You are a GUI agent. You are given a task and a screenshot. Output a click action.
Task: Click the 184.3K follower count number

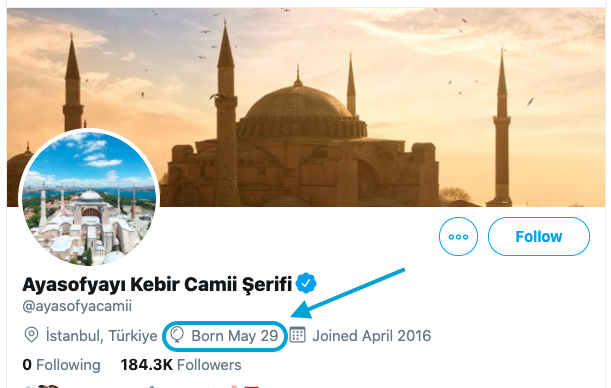click(147, 365)
